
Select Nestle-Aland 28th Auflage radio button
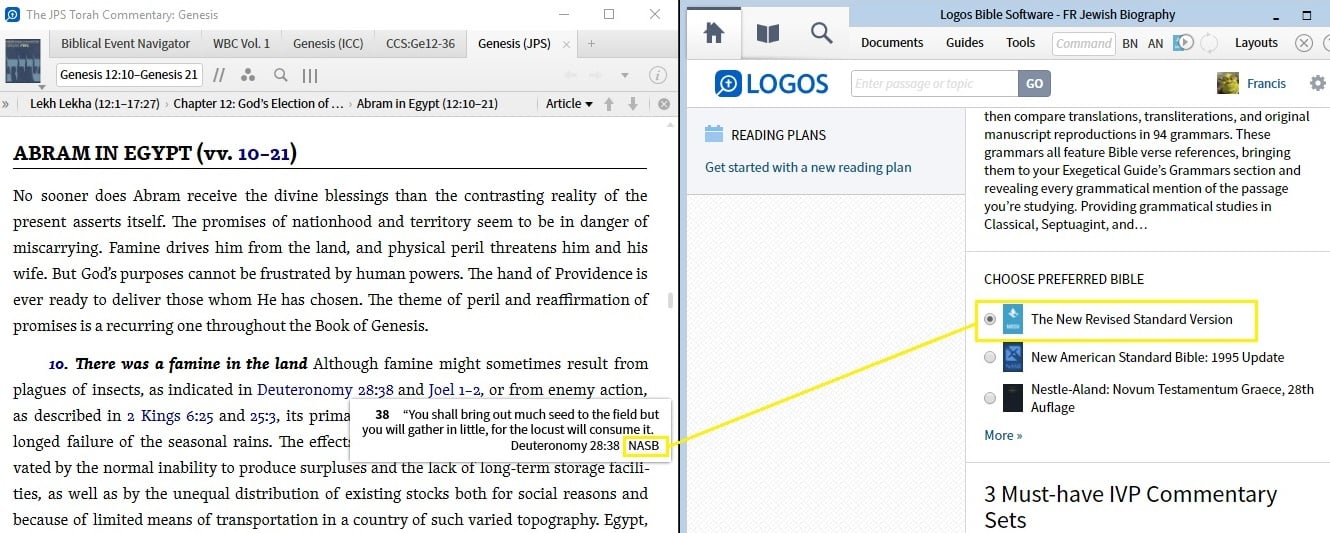990,397
